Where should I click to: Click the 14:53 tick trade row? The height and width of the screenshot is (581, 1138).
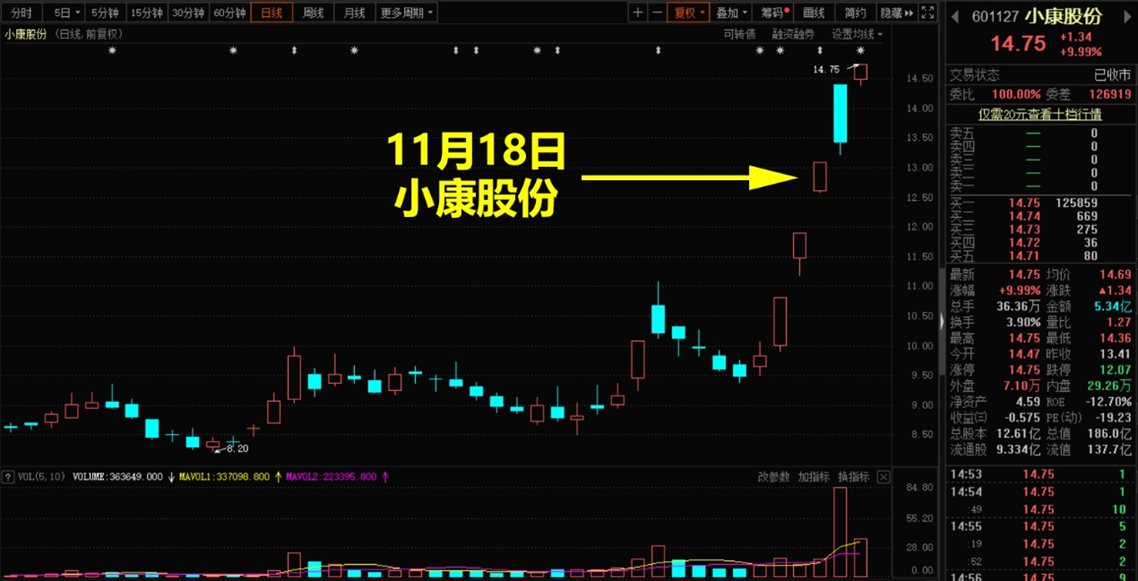click(1039, 474)
